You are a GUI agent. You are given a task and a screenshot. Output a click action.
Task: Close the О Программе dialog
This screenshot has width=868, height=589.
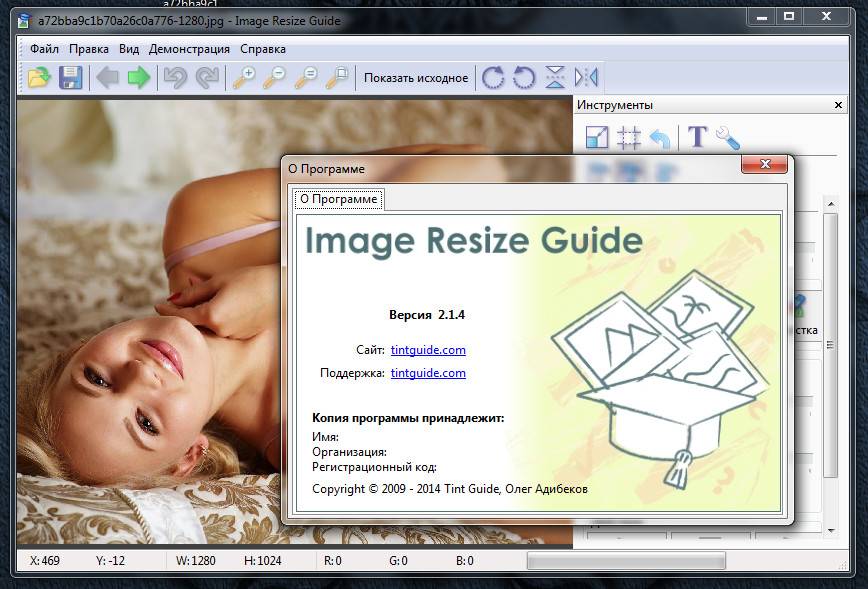pyautogui.click(x=764, y=164)
